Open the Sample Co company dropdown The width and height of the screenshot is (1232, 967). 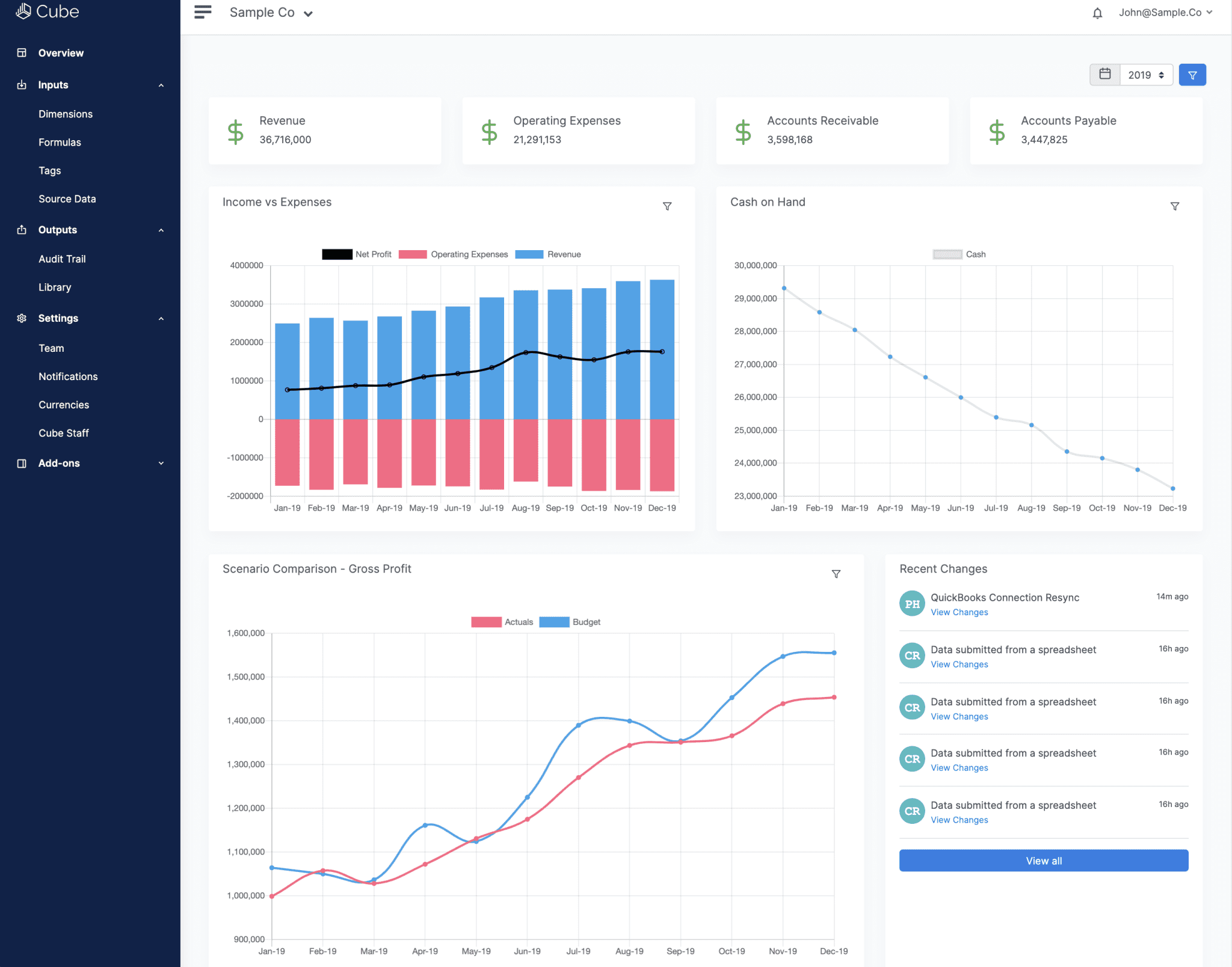(270, 12)
